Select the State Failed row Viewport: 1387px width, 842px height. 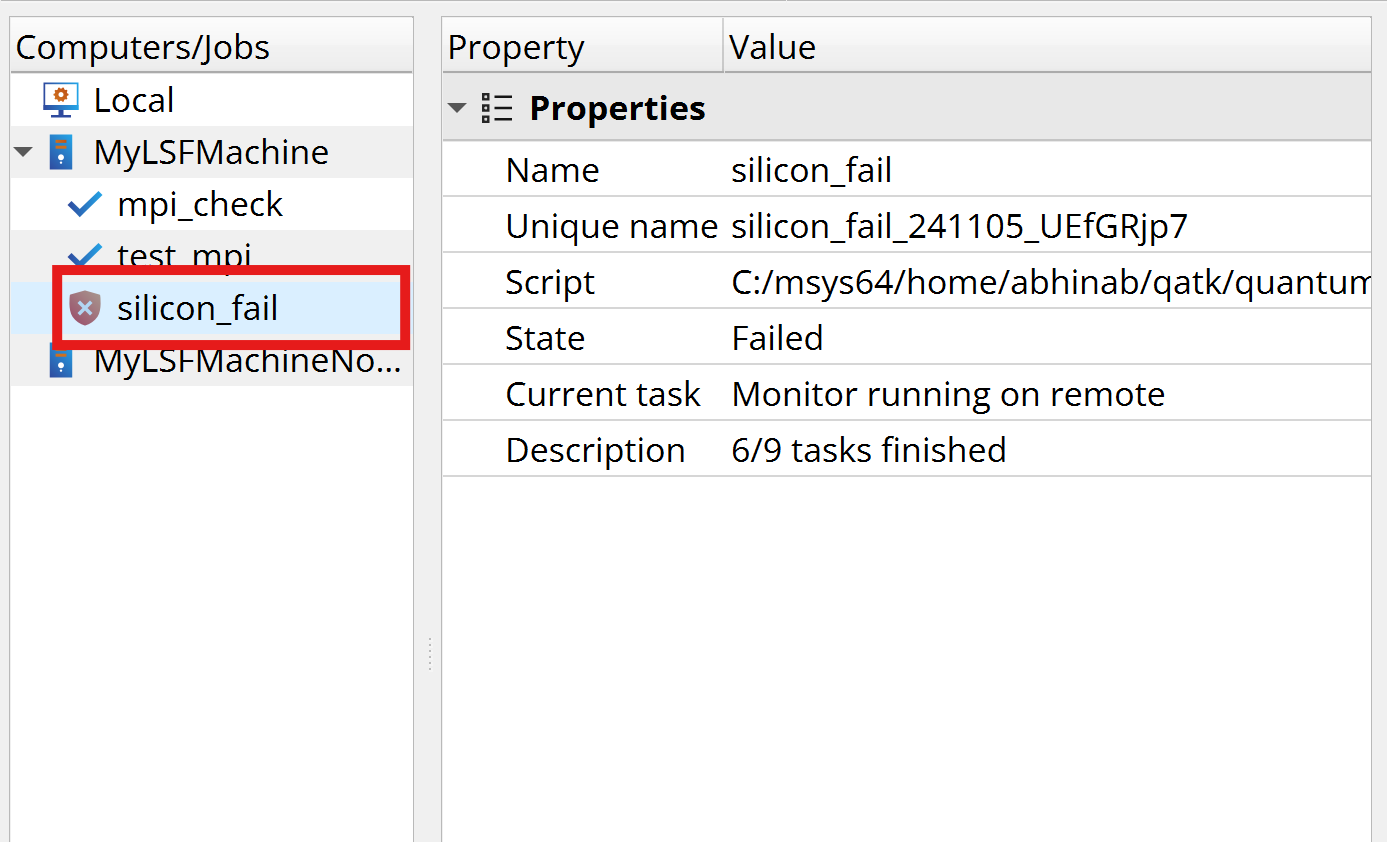point(907,338)
